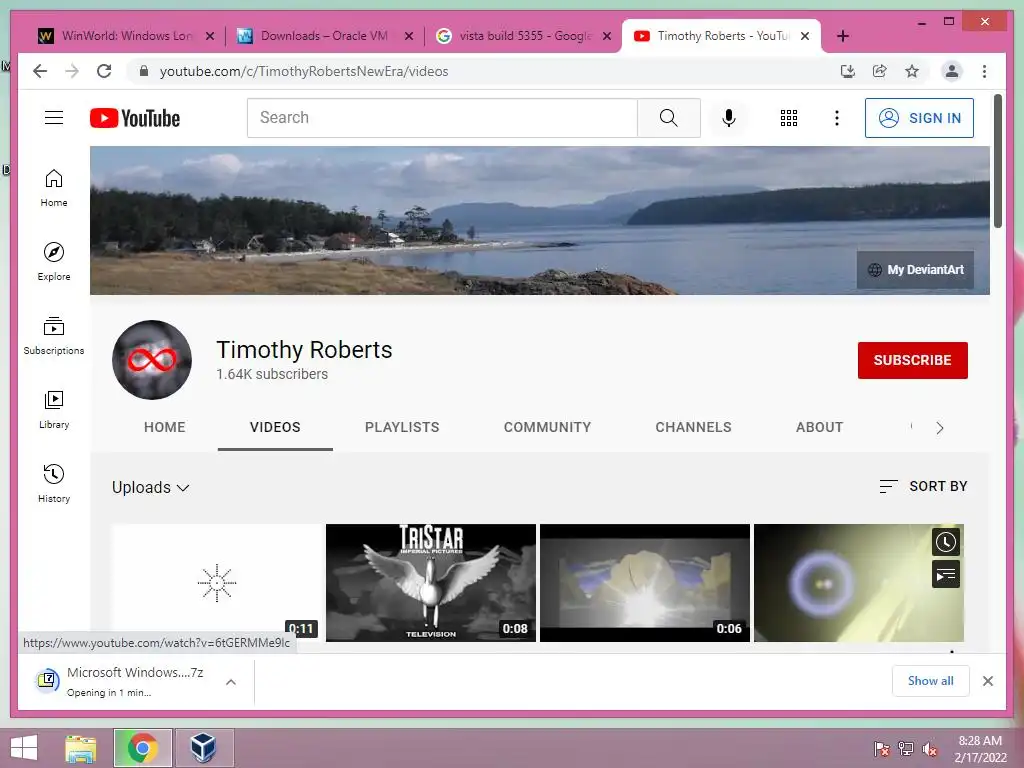This screenshot has height=768, width=1024.
Task: Open the ABOUT tab
Action: tap(820, 427)
